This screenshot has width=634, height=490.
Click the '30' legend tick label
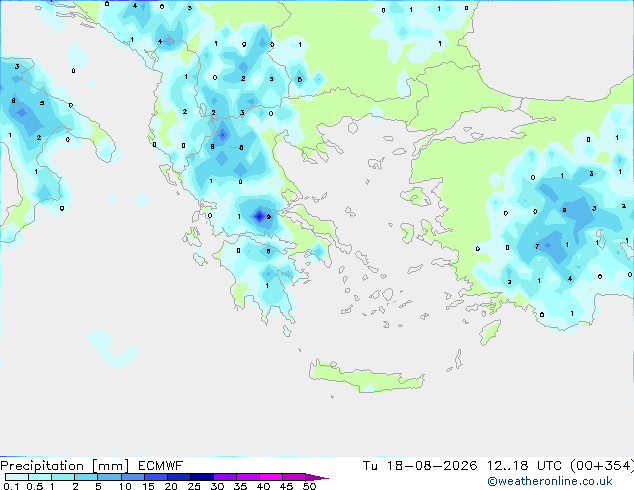(x=218, y=486)
